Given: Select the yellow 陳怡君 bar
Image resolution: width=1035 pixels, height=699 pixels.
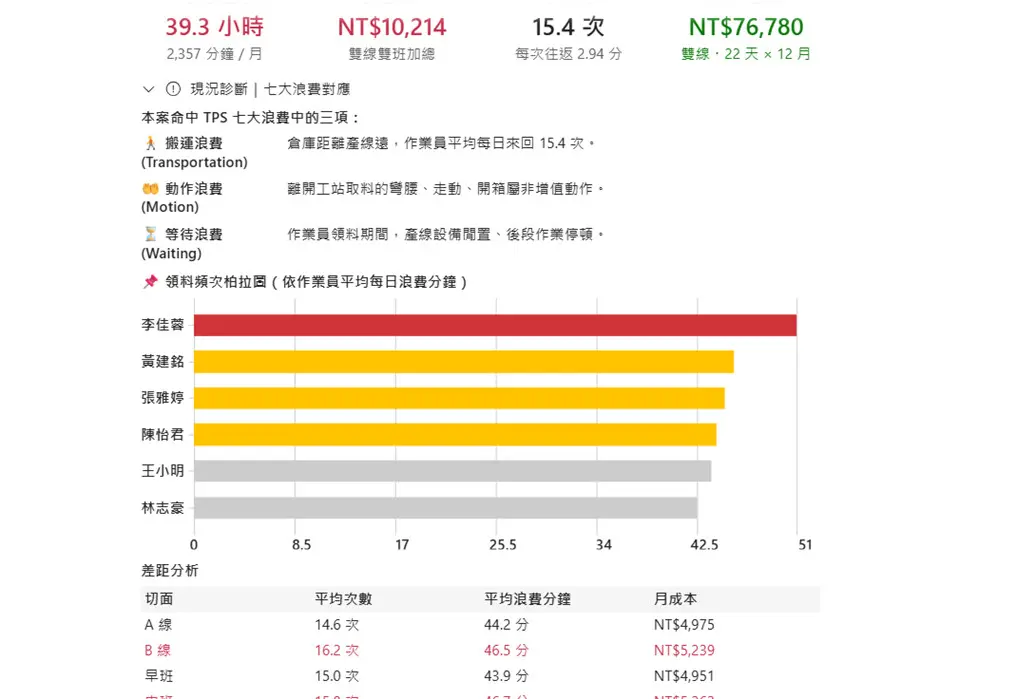Looking at the screenshot, I should [x=455, y=434].
